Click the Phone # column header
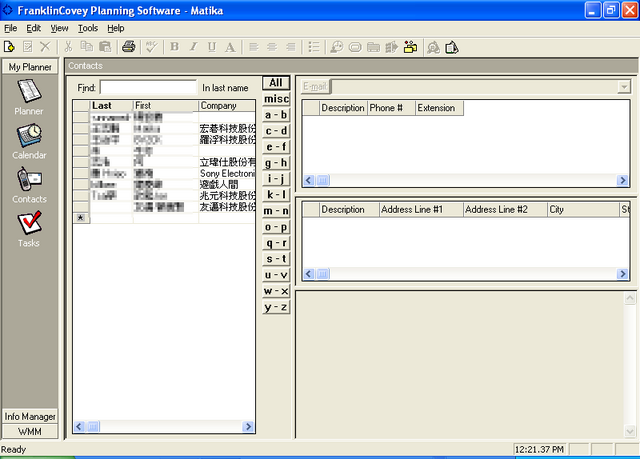The width and height of the screenshot is (640, 459). 391,108
